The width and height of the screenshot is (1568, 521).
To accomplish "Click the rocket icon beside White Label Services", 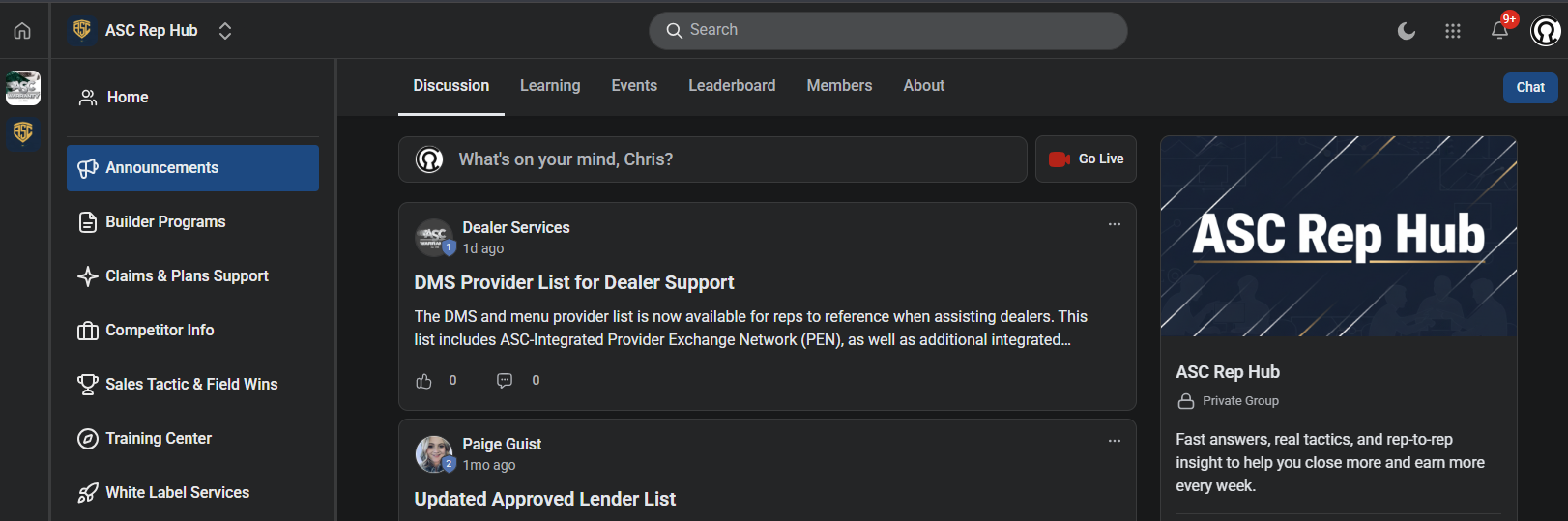I will [x=88, y=493].
